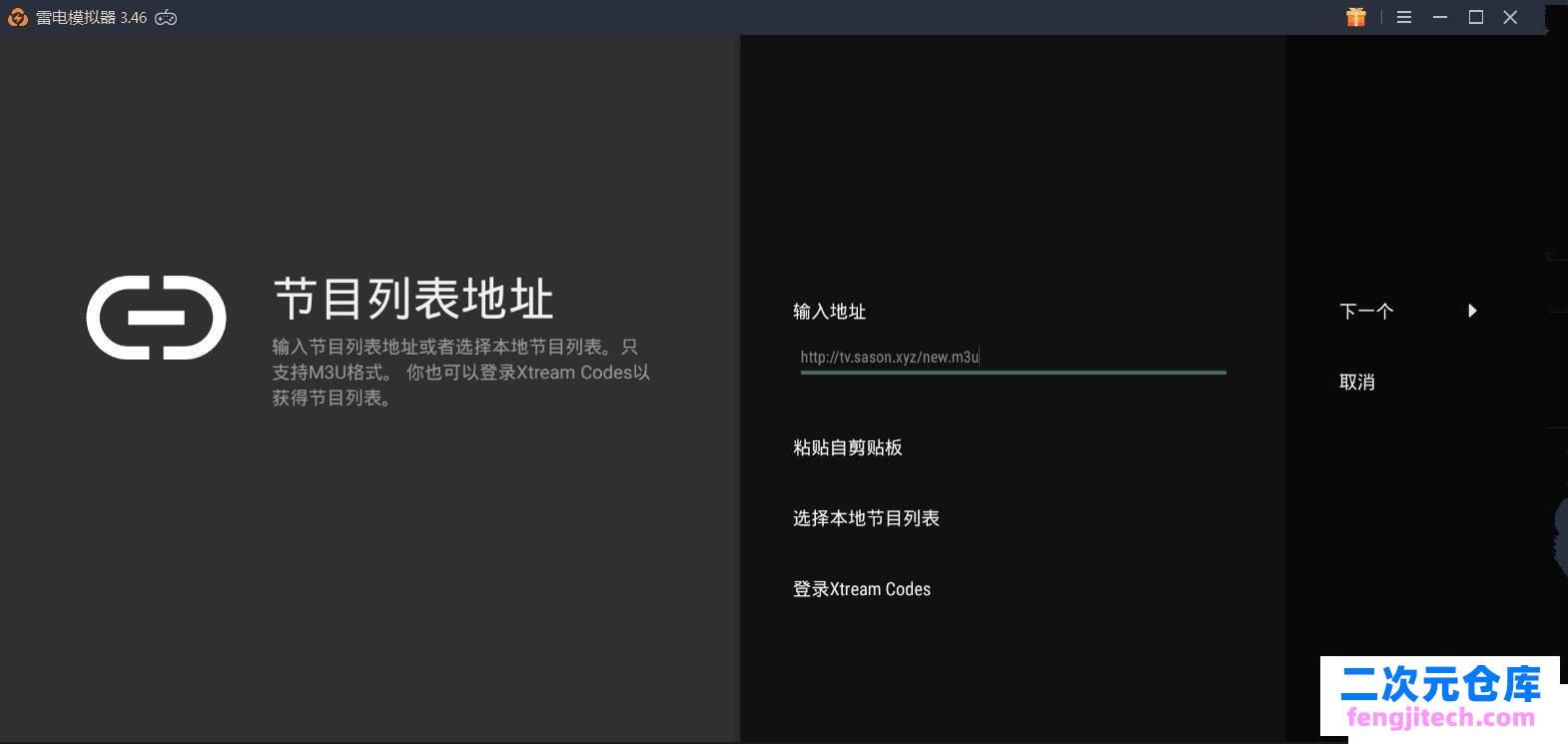Click the 节目列表地址 heading text

(x=413, y=299)
